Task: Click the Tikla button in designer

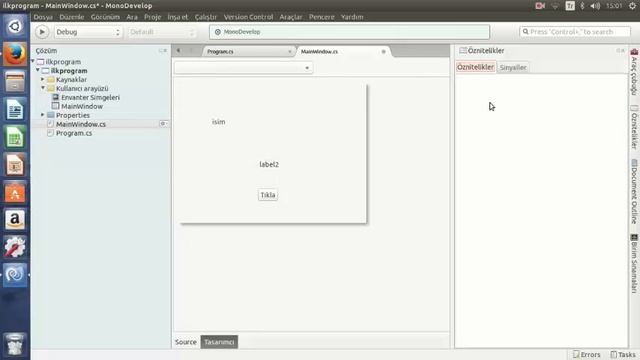Action: 268,195
